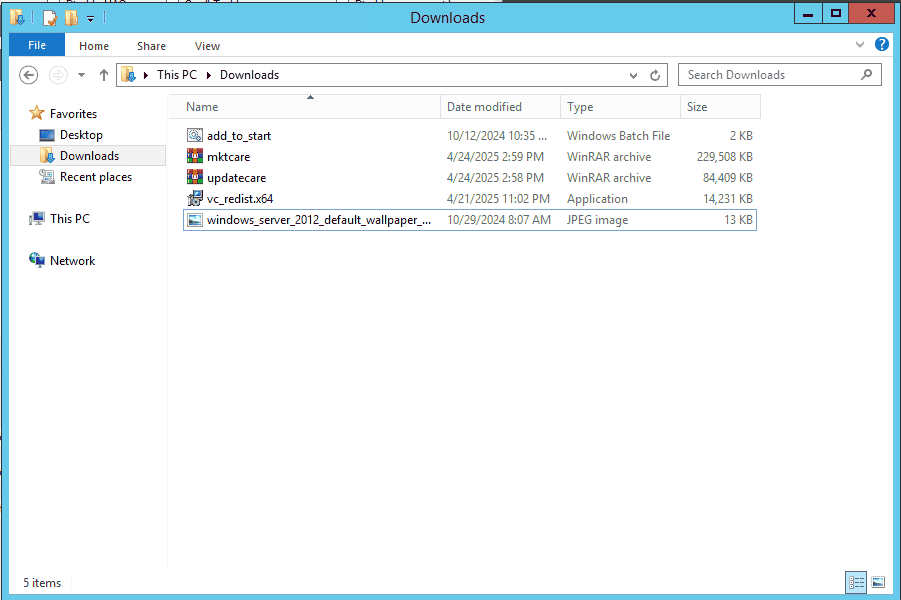
Task: Click the Desktop icon in sidebar
Action: click(x=47, y=136)
